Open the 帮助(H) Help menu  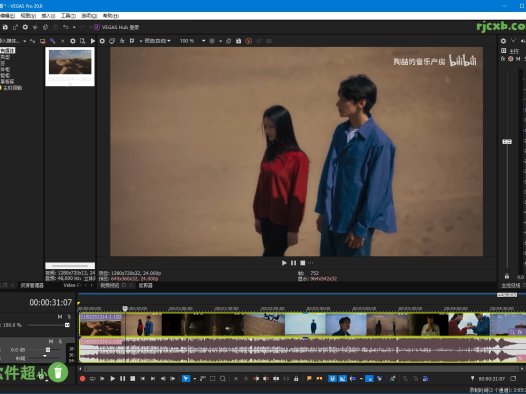tap(111, 16)
